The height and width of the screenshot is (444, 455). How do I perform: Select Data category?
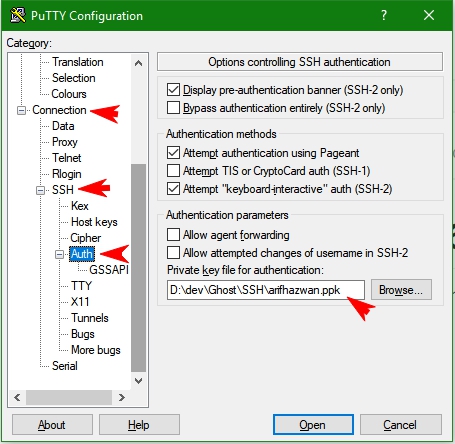[63, 126]
